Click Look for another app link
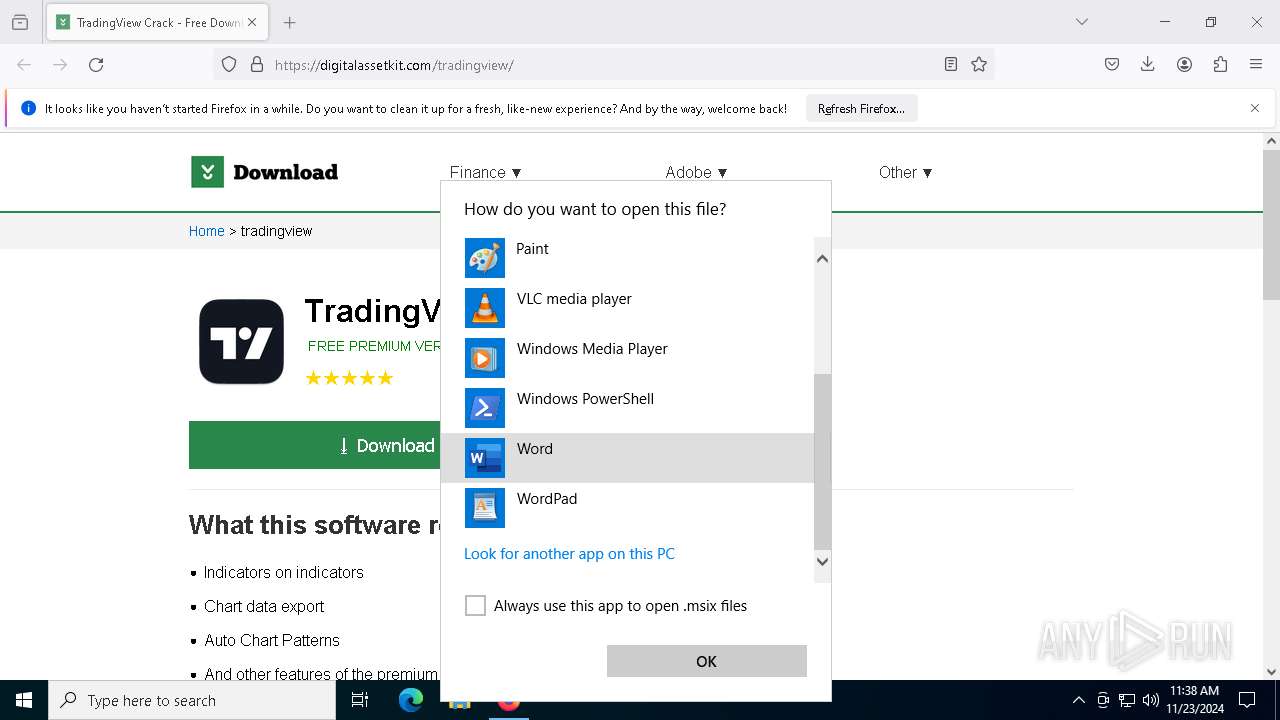1280x720 pixels. pos(569,553)
